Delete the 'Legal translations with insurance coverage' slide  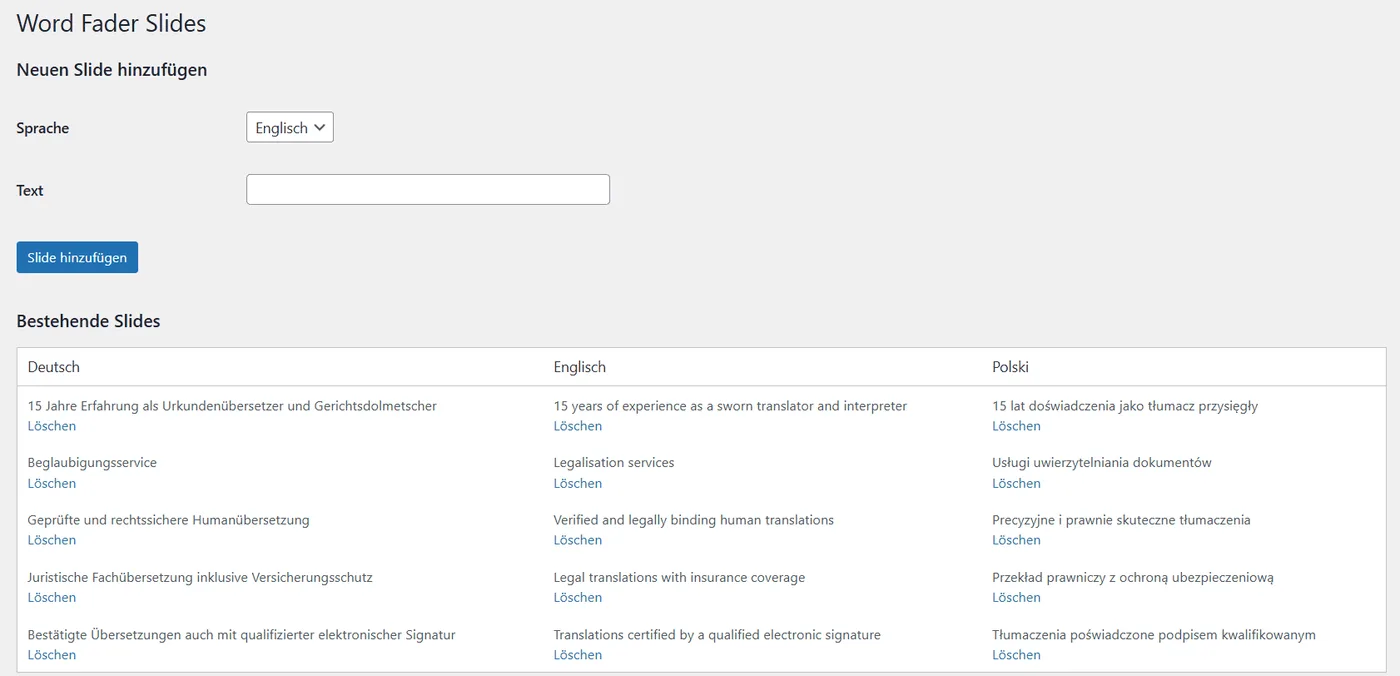[578, 597]
